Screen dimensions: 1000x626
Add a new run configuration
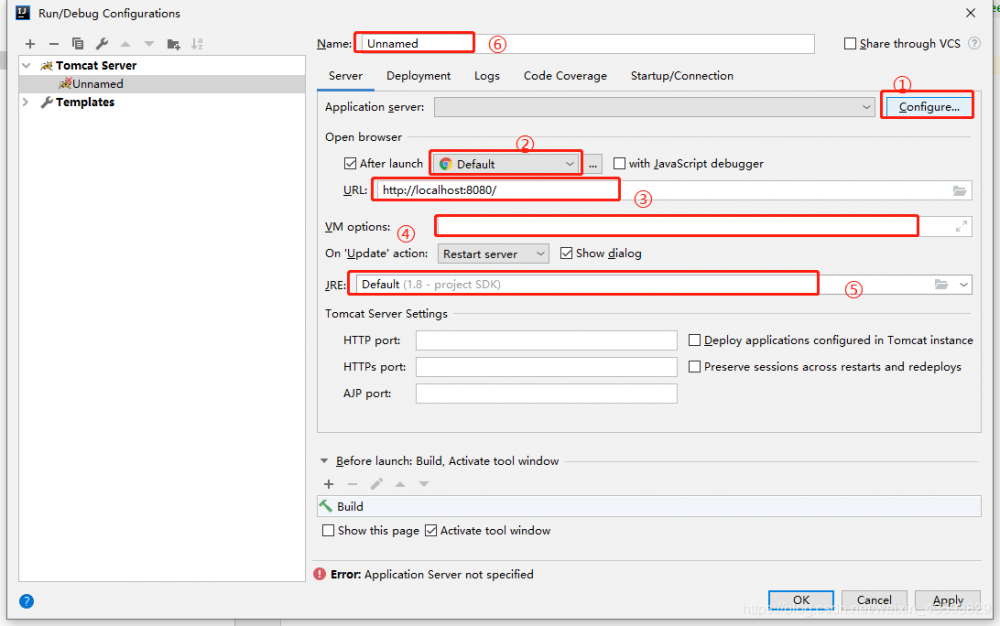coord(30,44)
